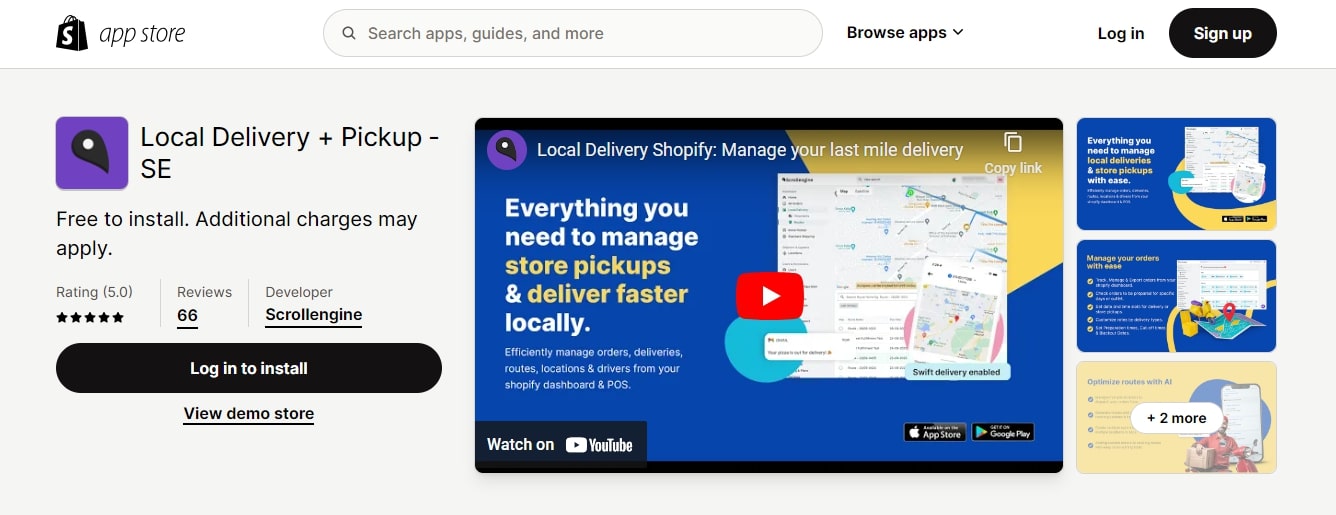Expand the Browse apps dropdown

click(x=905, y=33)
